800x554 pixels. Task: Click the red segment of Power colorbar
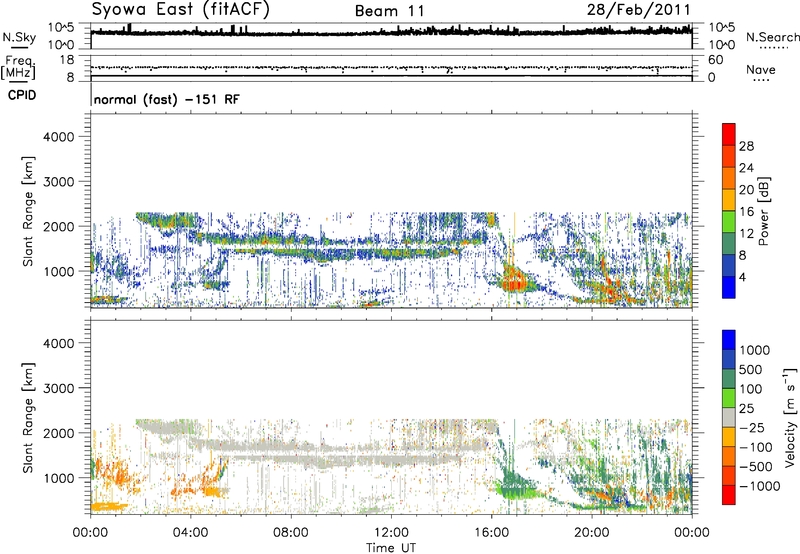tap(729, 135)
